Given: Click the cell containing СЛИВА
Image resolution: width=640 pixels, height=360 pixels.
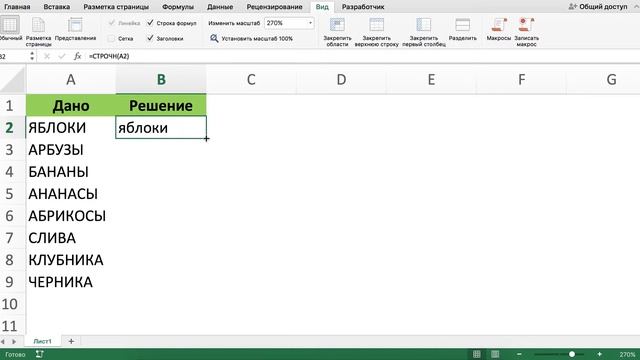Looking at the screenshot, I should click(x=71, y=238).
